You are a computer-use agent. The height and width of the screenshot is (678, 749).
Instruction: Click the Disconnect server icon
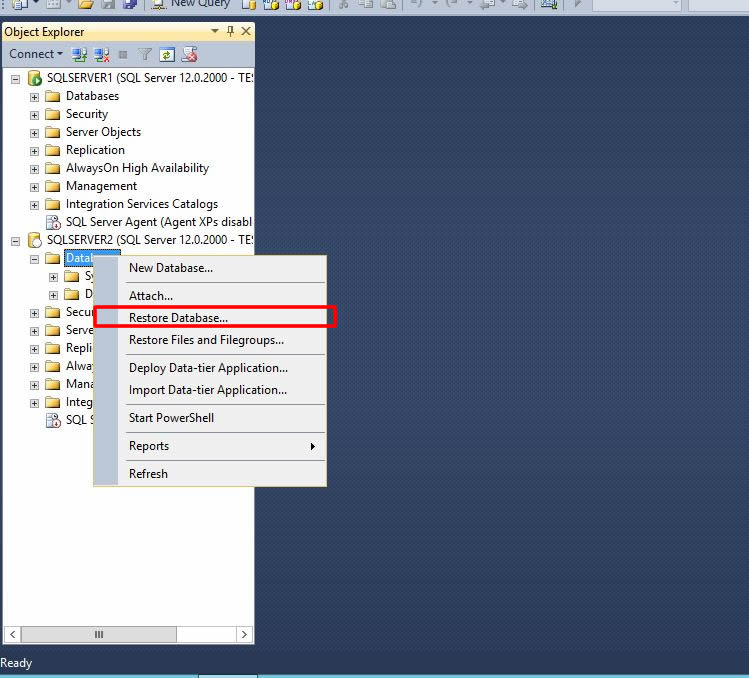coord(101,54)
